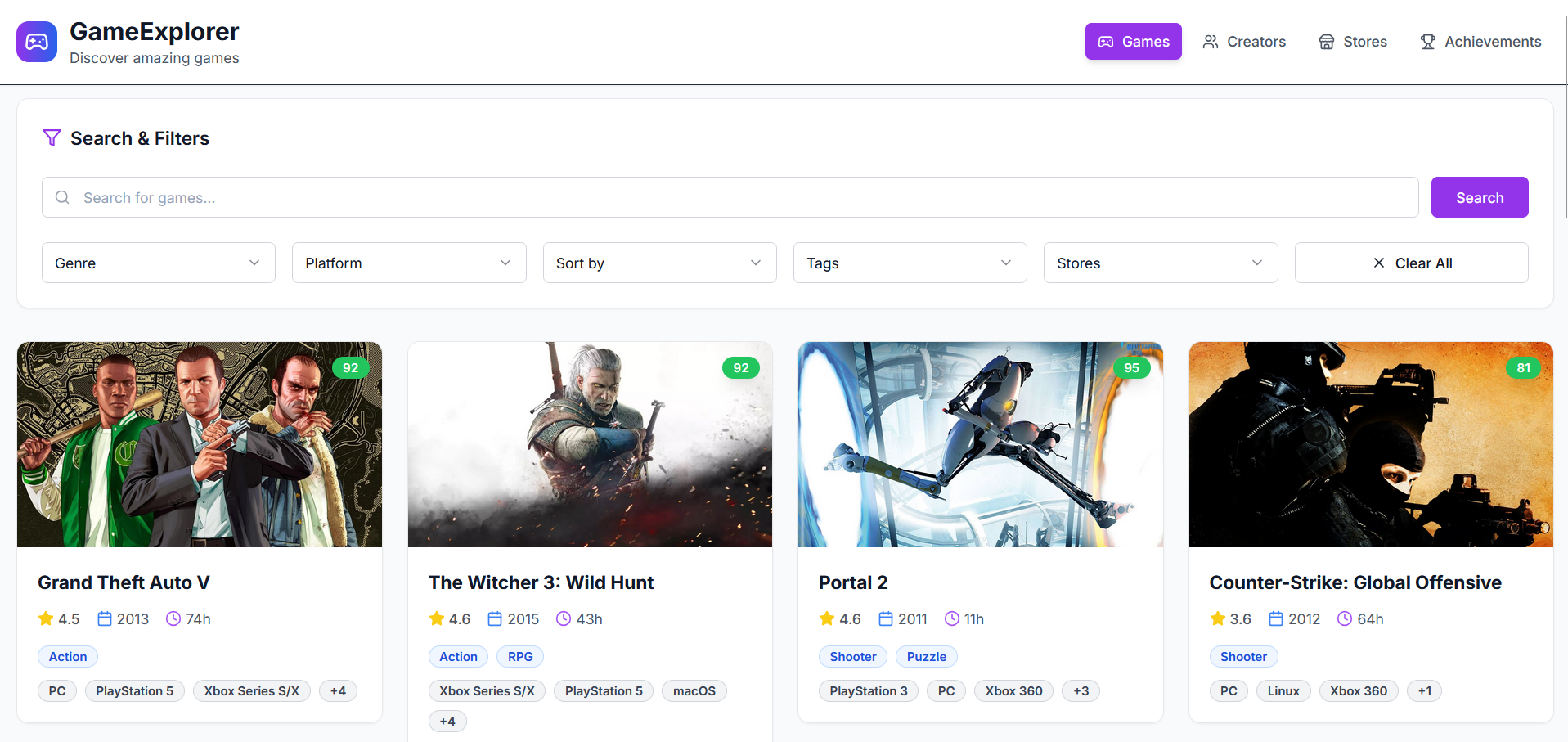Click the Action tag on The Witcher 3
Screen dimensions: 1568x742
(x=458, y=656)
